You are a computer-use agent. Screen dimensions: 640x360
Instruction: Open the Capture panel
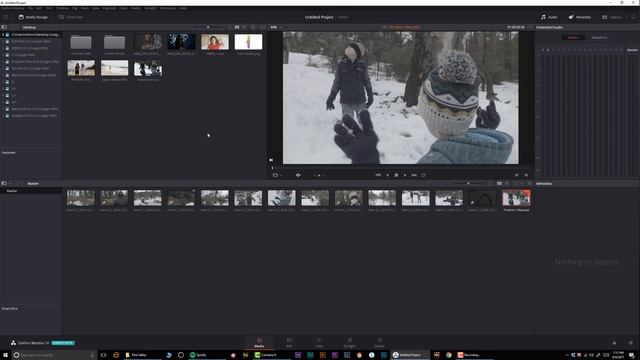612,17
